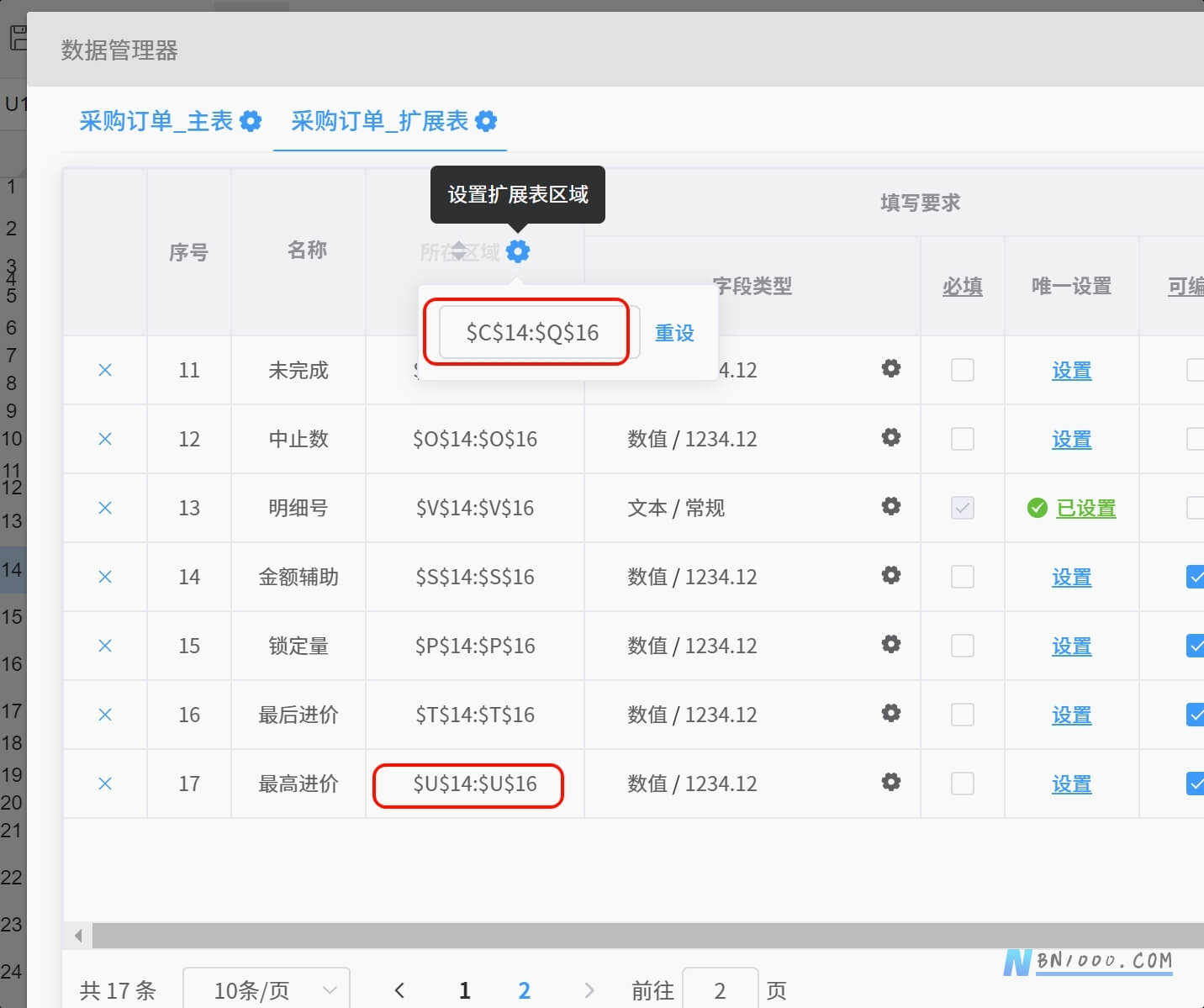This screenshot has height=1008, width=1204.
Task: Open 唯一设置 link for 锁定量 row
Action: click(1072, 646)
